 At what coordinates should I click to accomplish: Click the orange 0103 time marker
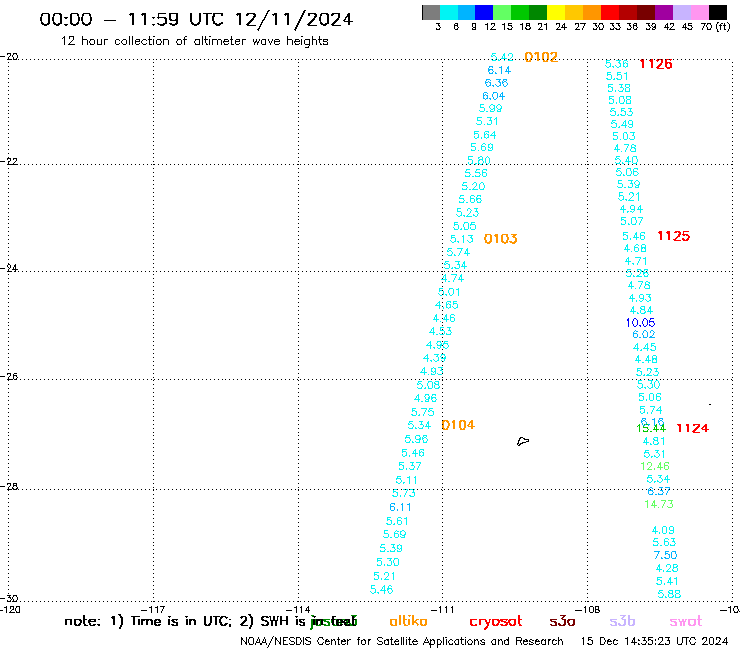coord(500,239)
